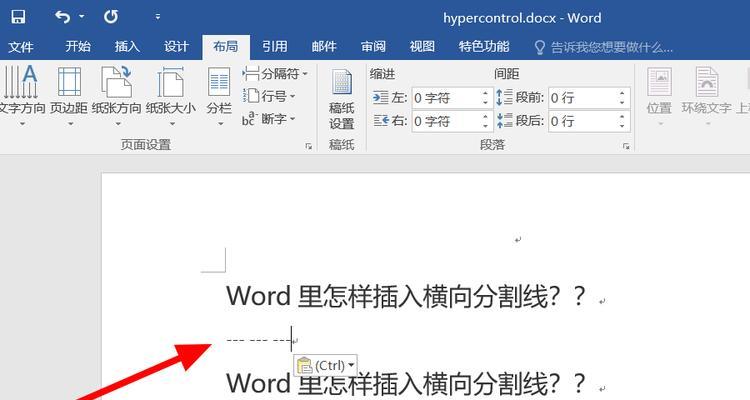The image size is (750, 400).
Task: Click the 环绕文字 wrap text button
Action: (x=707, y=96)
